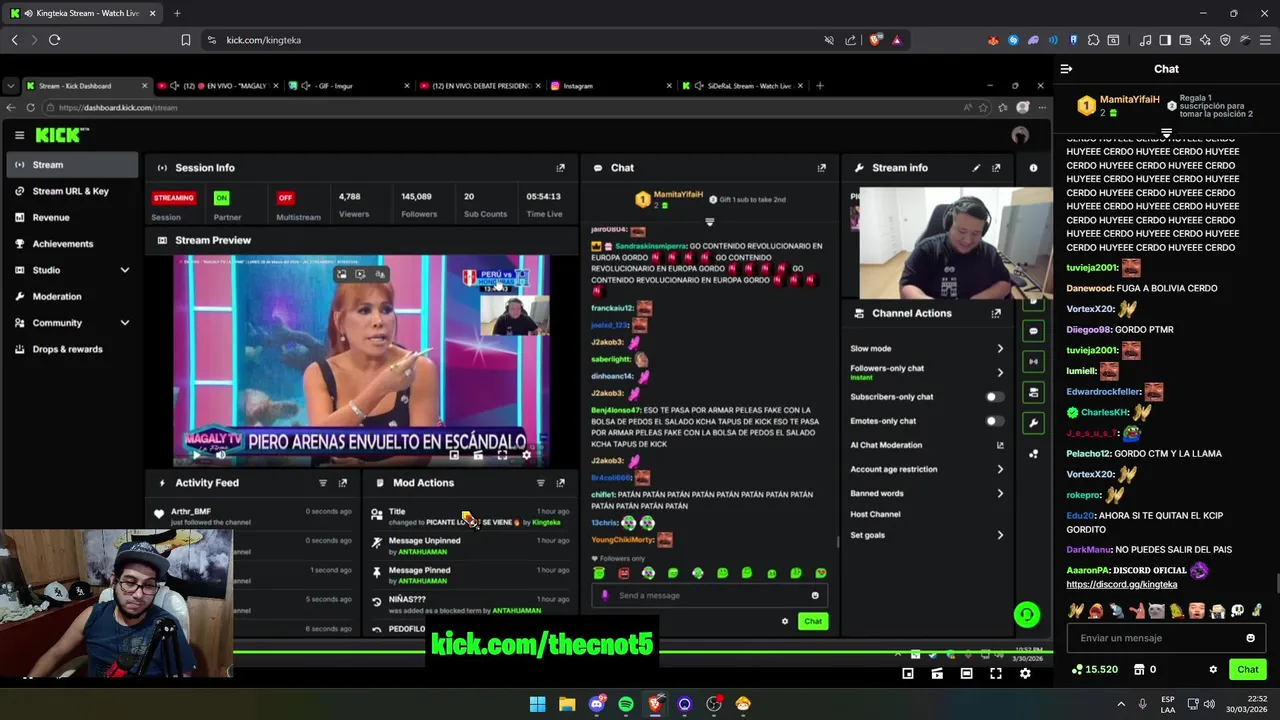Show hidden system tray icons

(1120, 704)
